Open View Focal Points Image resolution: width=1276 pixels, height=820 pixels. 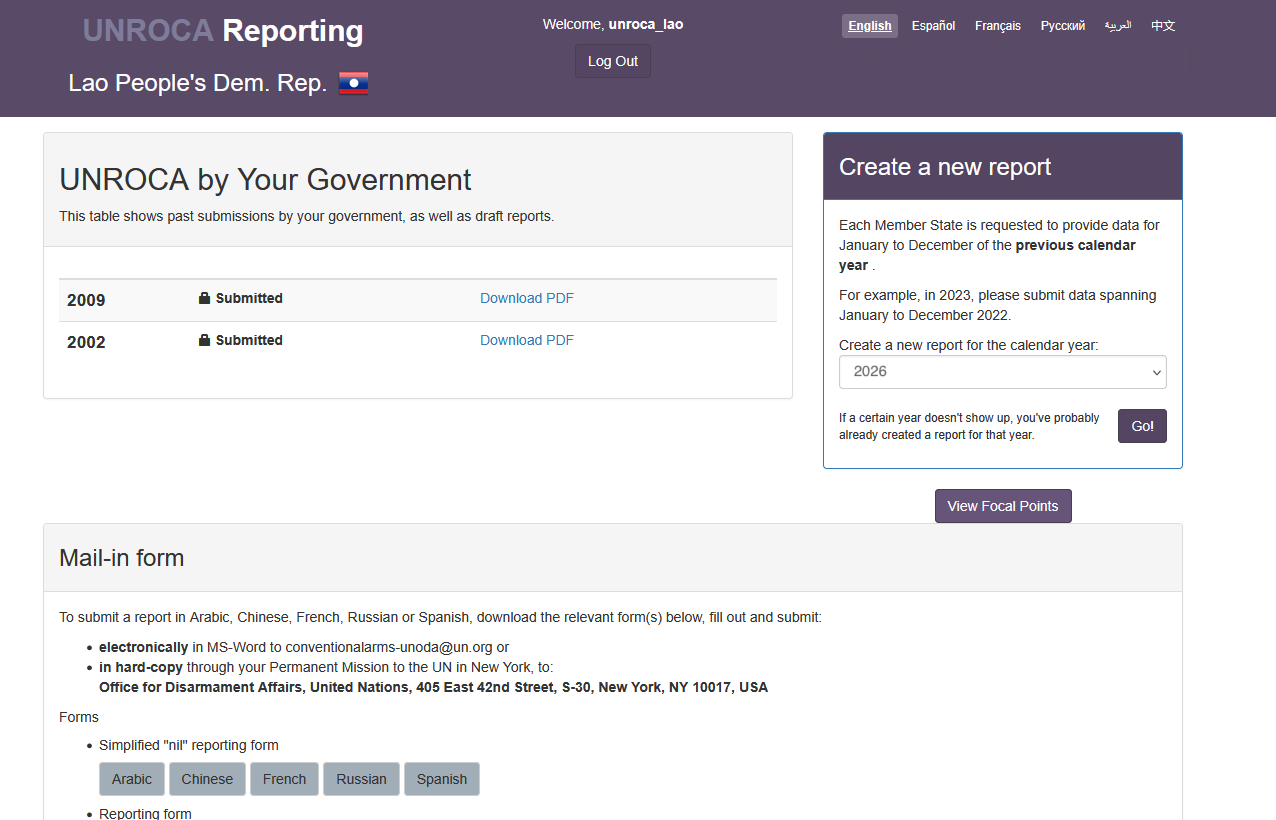pos(1003,506)
